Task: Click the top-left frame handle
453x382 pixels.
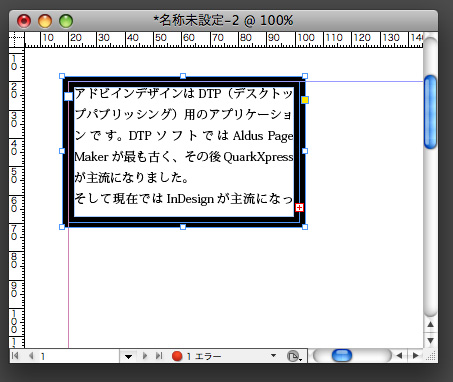Action: click(x=62, y=76)
